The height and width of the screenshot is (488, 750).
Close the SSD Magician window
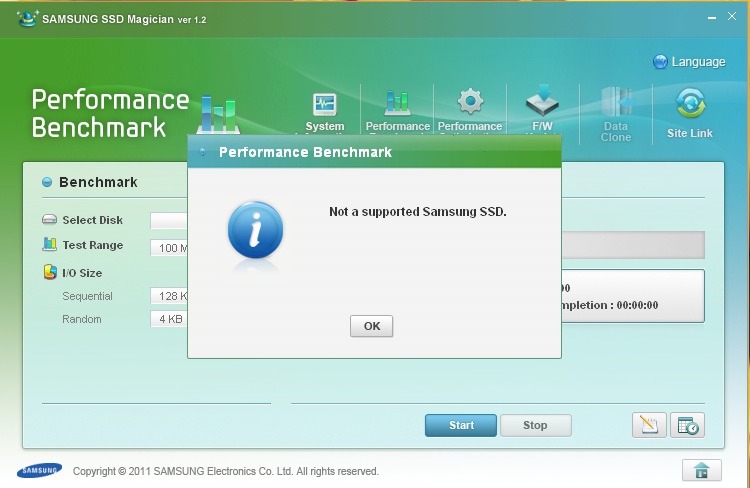tap(732, 17)
